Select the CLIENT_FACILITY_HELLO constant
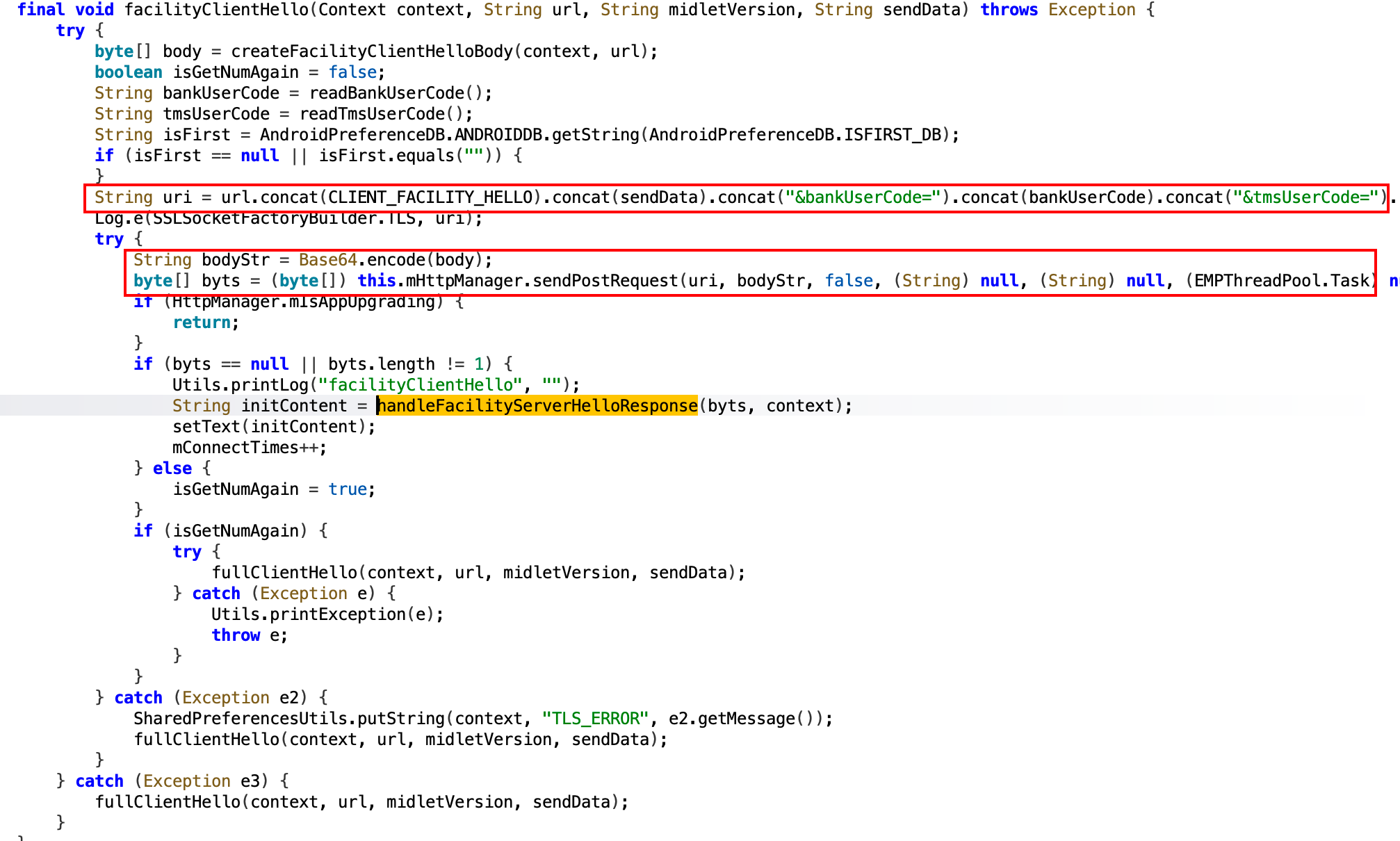The image size is (1400, 841). (x=430, y=197)
